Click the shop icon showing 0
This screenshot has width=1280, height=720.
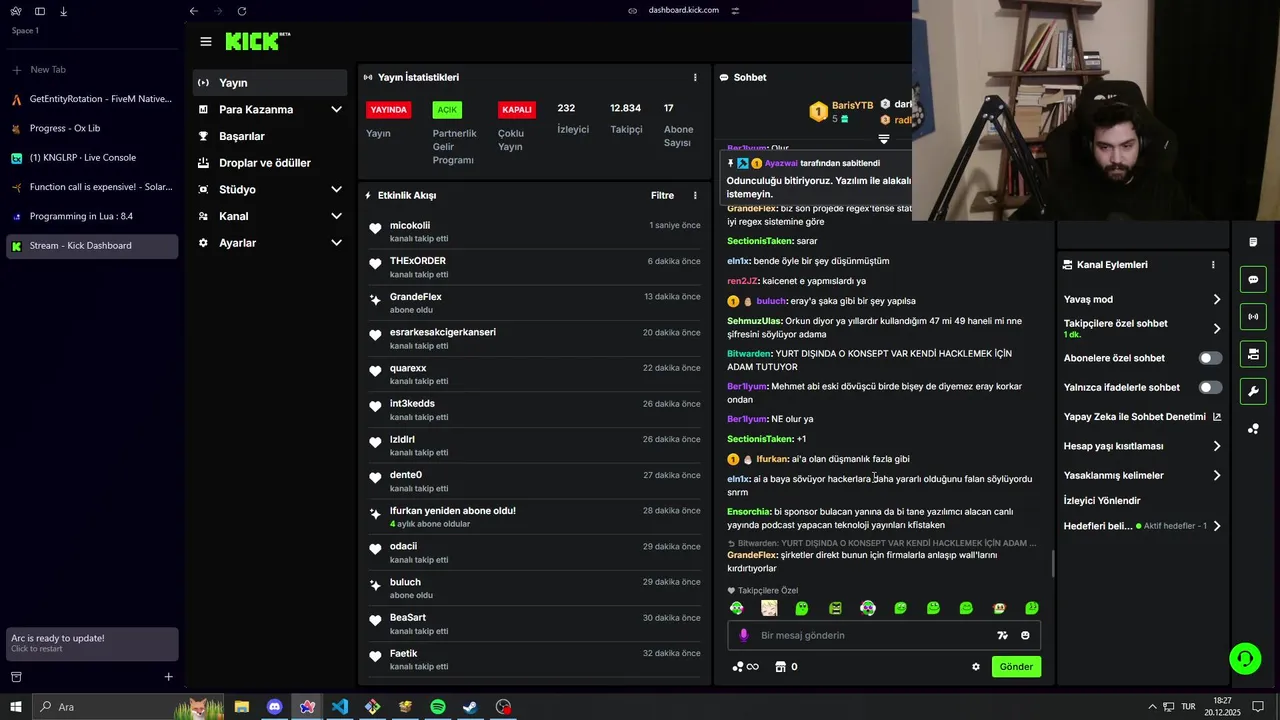point(786,667)
